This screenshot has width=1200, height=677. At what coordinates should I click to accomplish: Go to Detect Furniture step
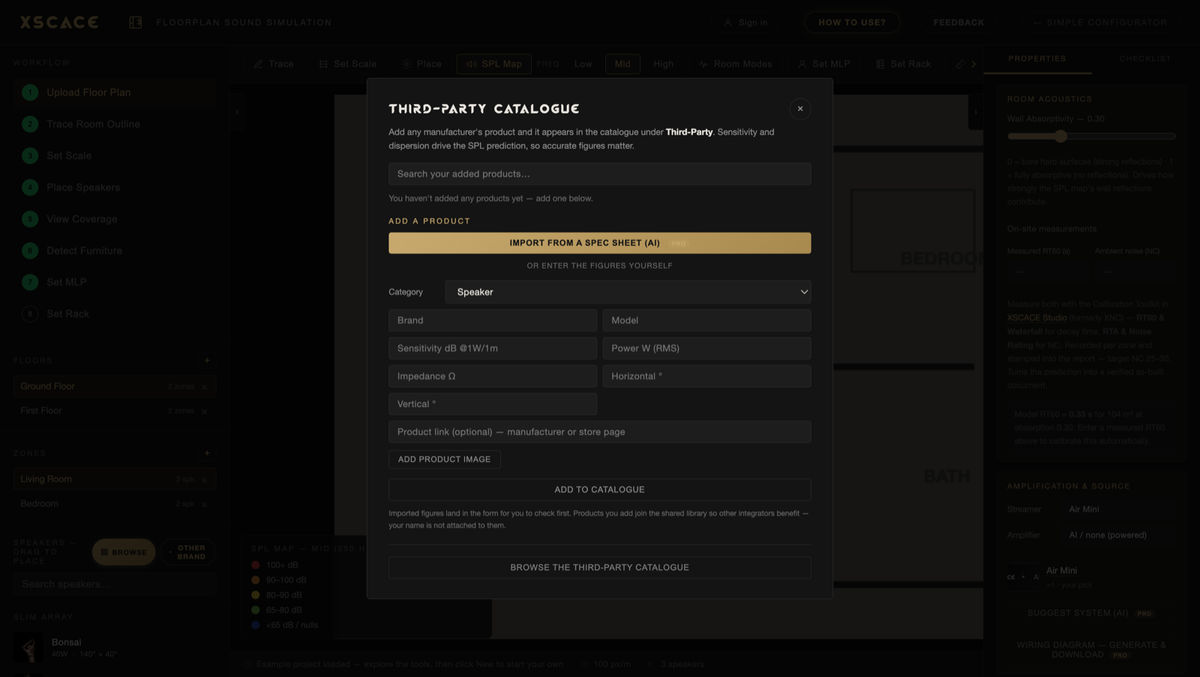coord(114,251)
